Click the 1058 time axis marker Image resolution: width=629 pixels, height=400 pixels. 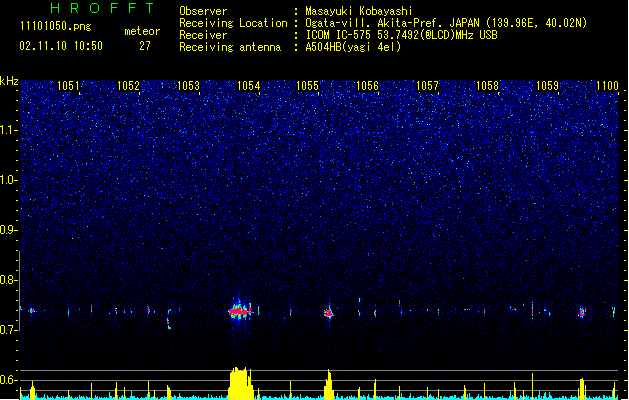487,86
